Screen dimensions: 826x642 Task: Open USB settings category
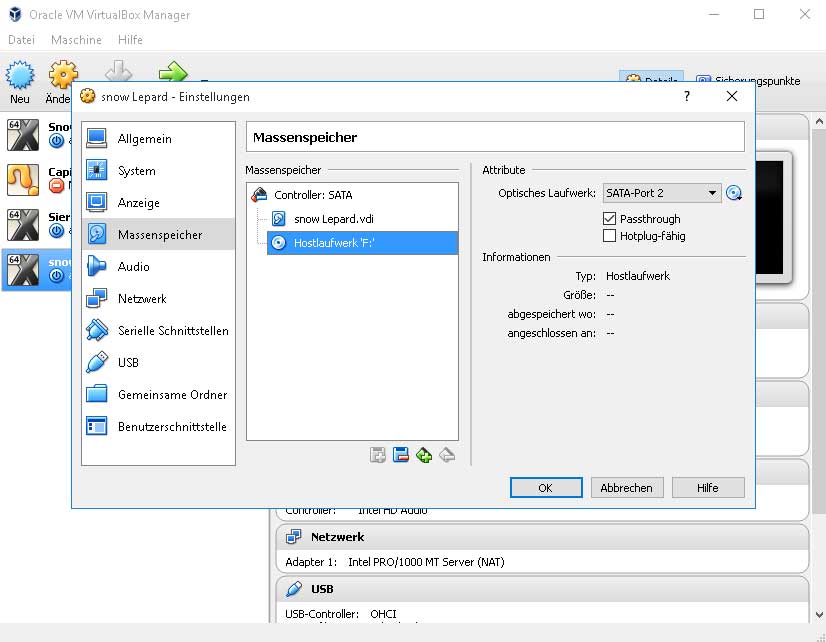tap(158, 362)
